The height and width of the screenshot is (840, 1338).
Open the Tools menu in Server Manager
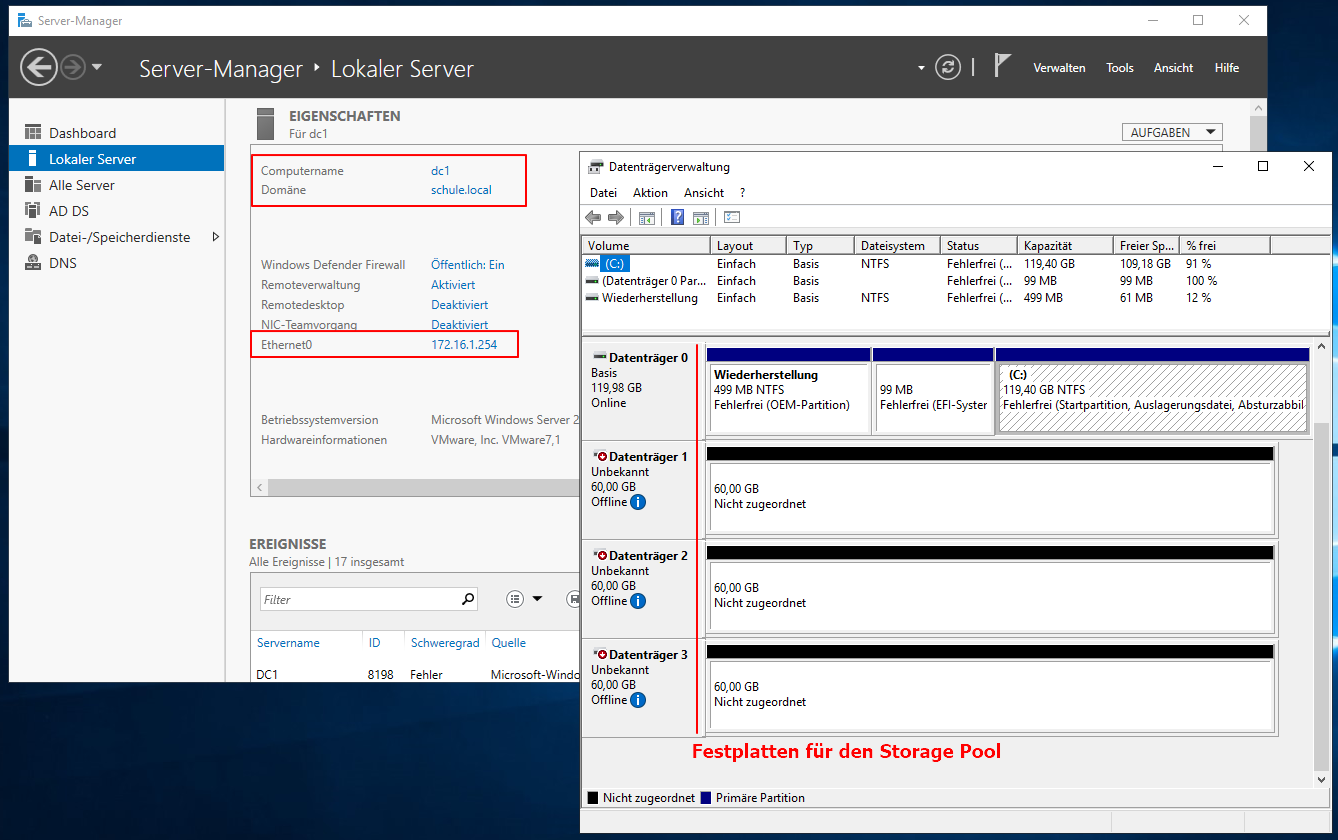(x=1119, y=67)
